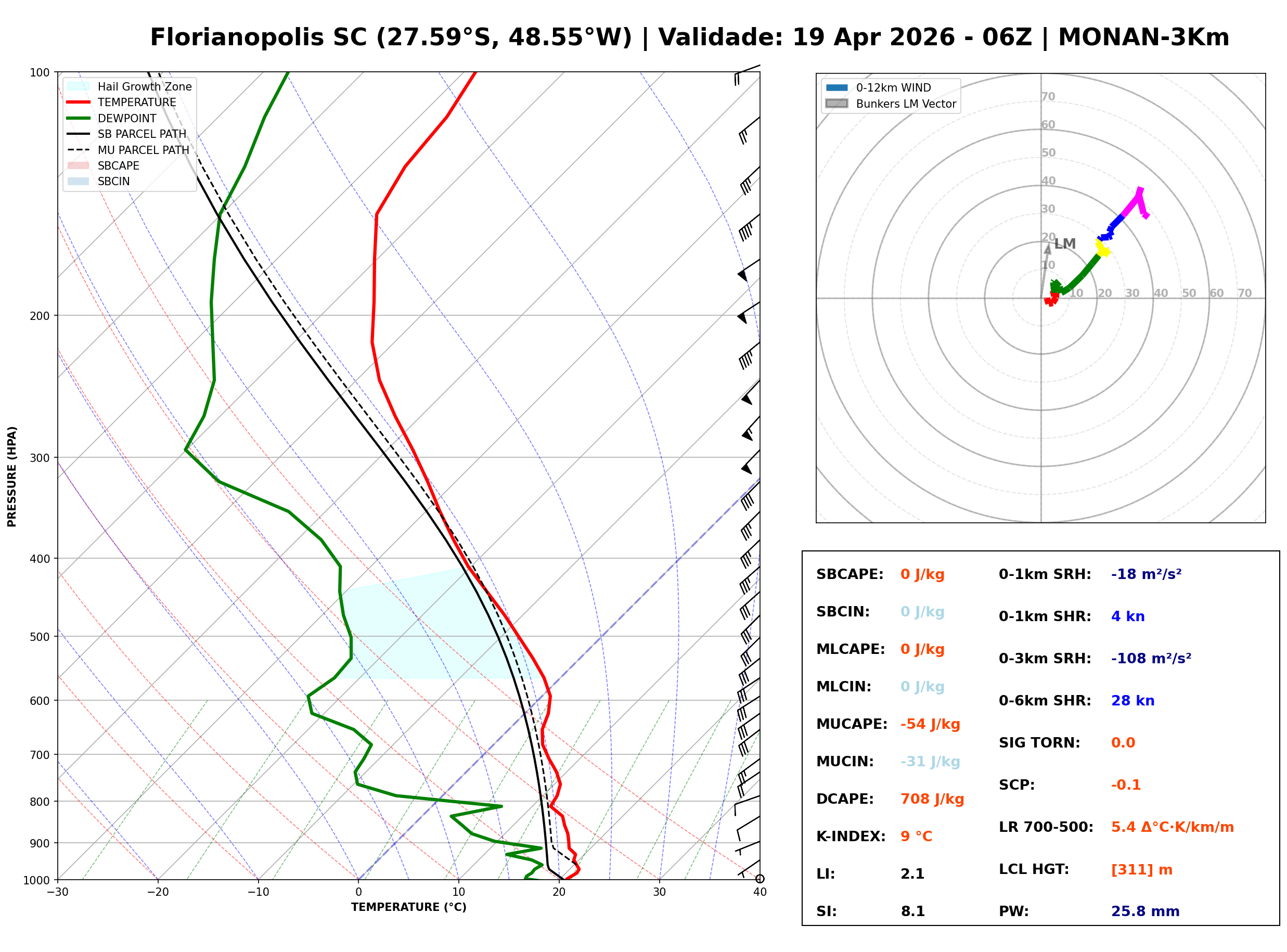Click the K-INDEX value 9 °C
The image size is (1287, 952).
tap(916, 837)
